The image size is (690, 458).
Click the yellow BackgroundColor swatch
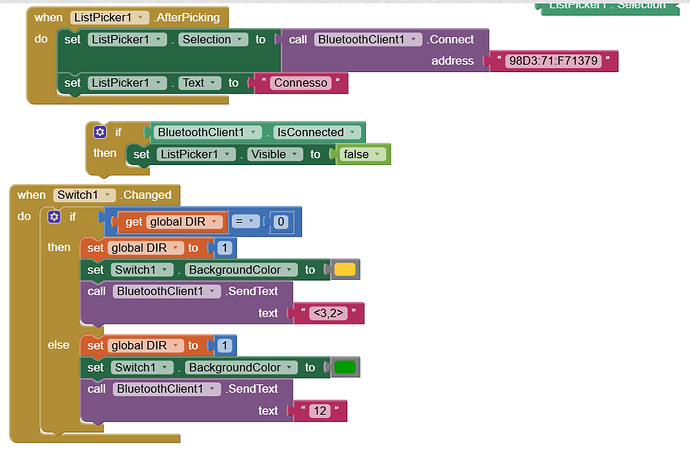click(x=344, y=269)
